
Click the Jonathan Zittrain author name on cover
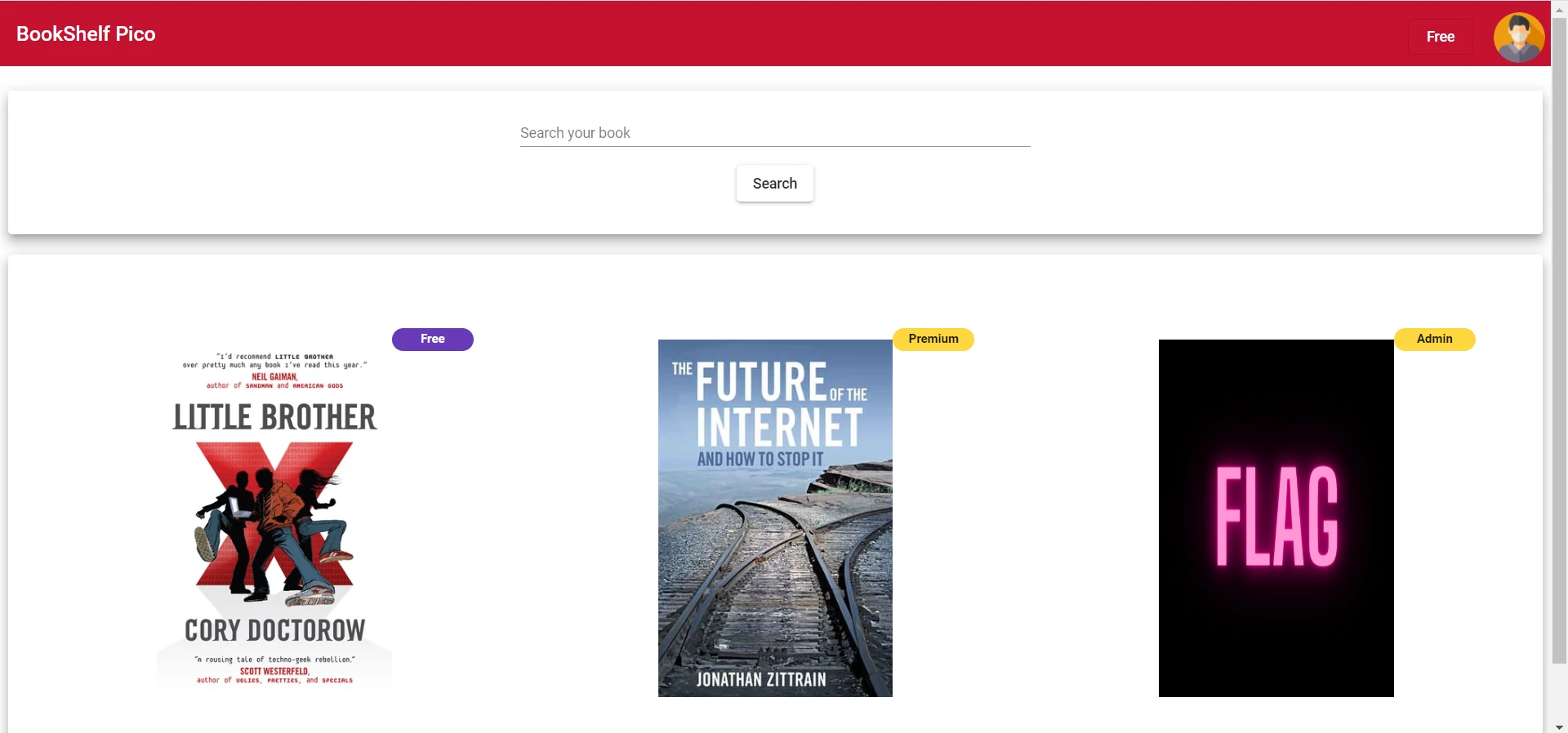pos(760,679)
